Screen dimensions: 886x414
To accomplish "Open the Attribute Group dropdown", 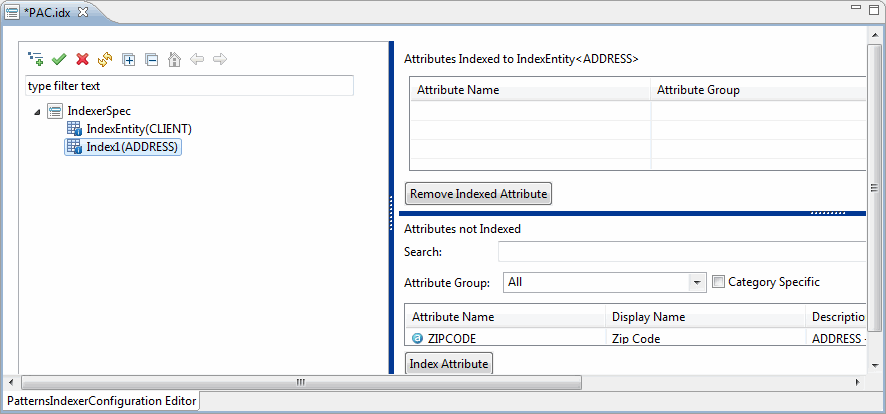I will tap(697, 282).
